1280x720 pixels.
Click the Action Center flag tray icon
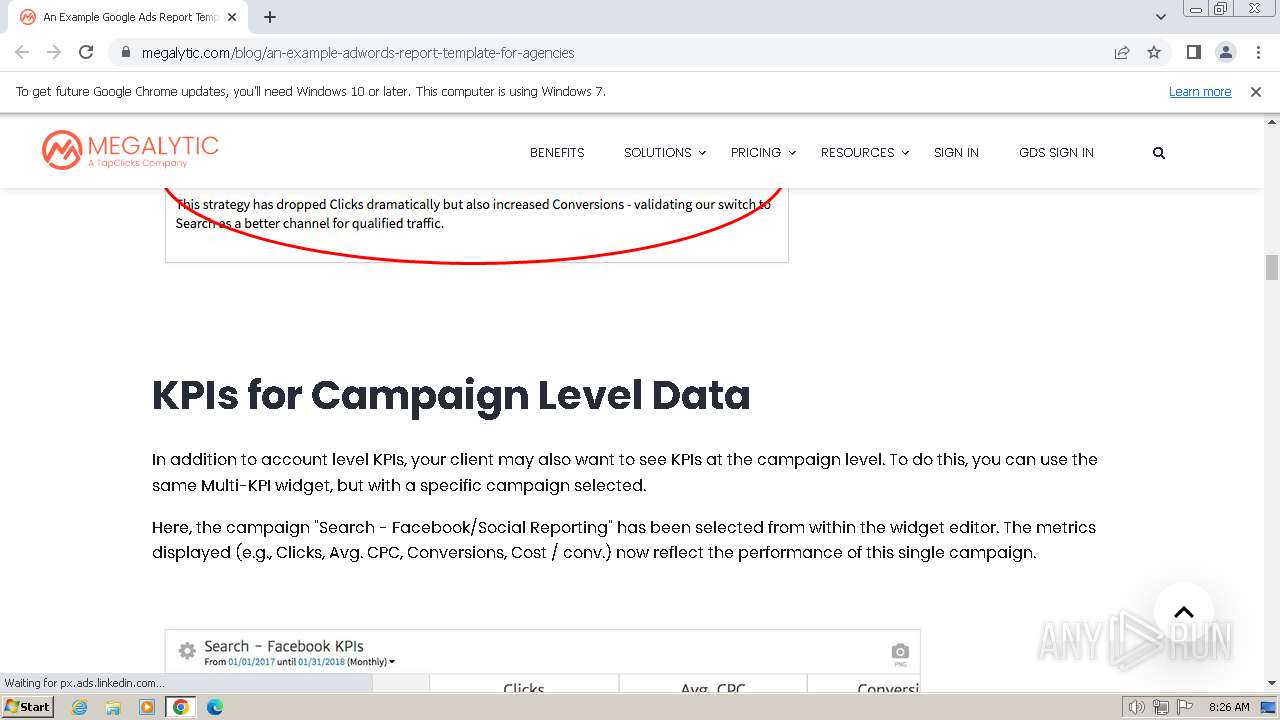tap(1186, 707)
